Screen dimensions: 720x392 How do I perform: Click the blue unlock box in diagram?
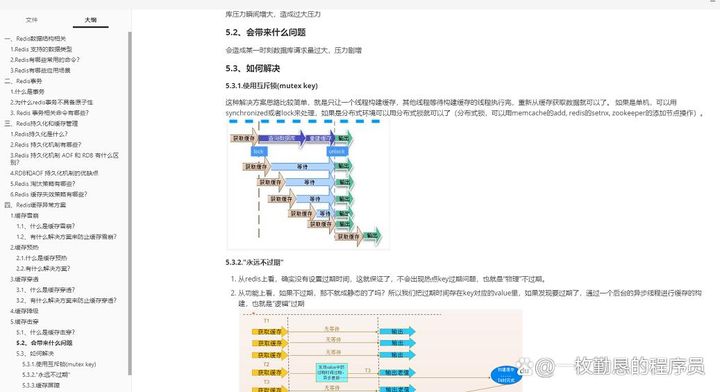coord(337,151)
